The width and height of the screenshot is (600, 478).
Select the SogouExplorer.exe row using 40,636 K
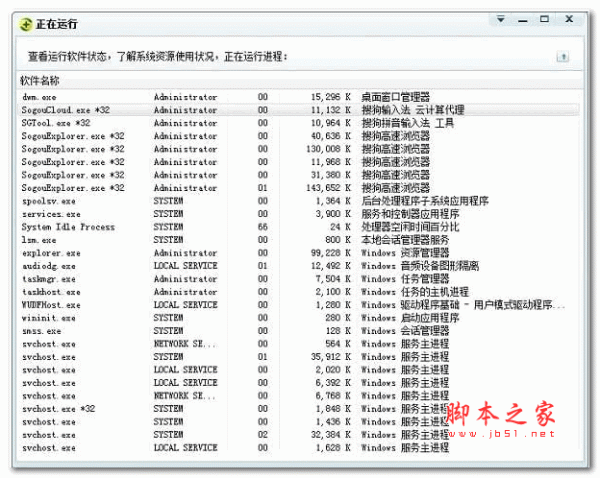tap(299, 136)
